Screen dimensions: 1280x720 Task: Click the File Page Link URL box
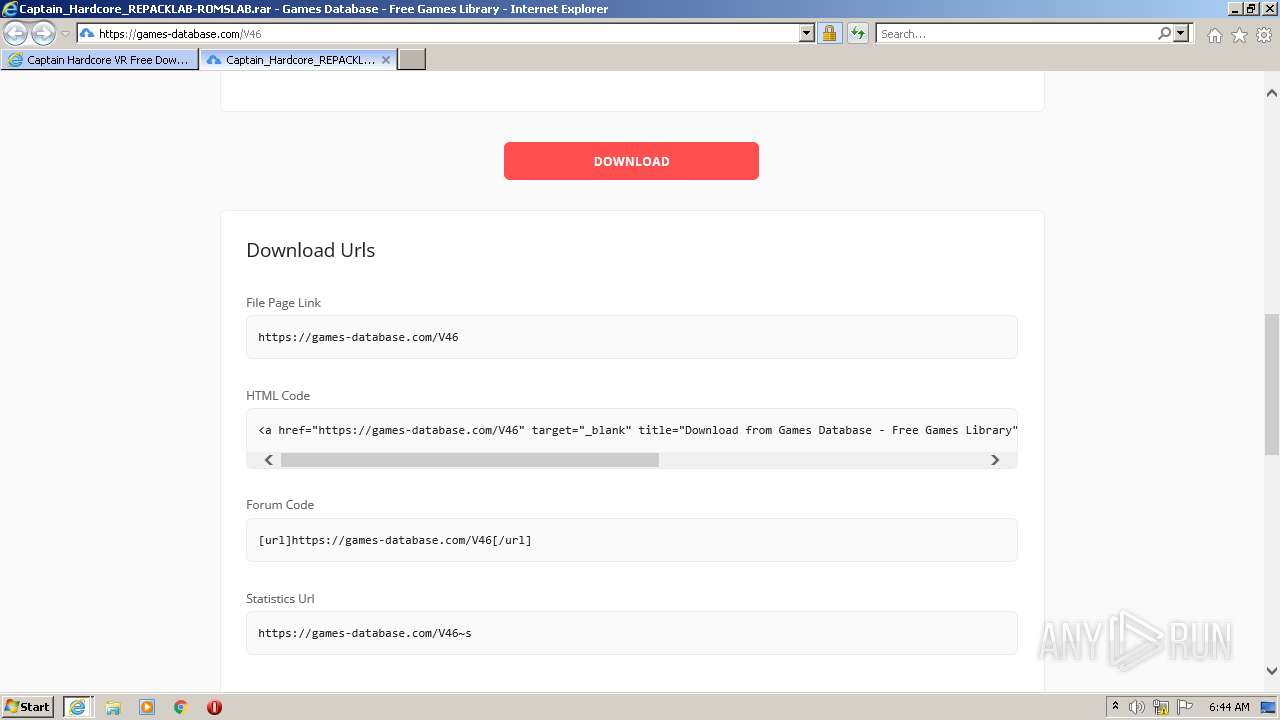click(632, 337)
